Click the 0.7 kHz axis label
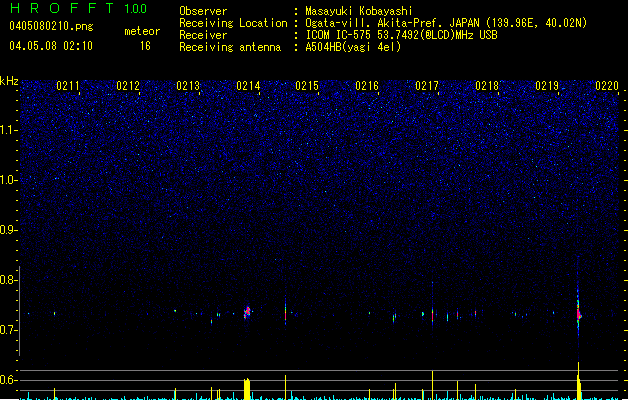Viewport: 629px width, 400px height. [8, 330]
